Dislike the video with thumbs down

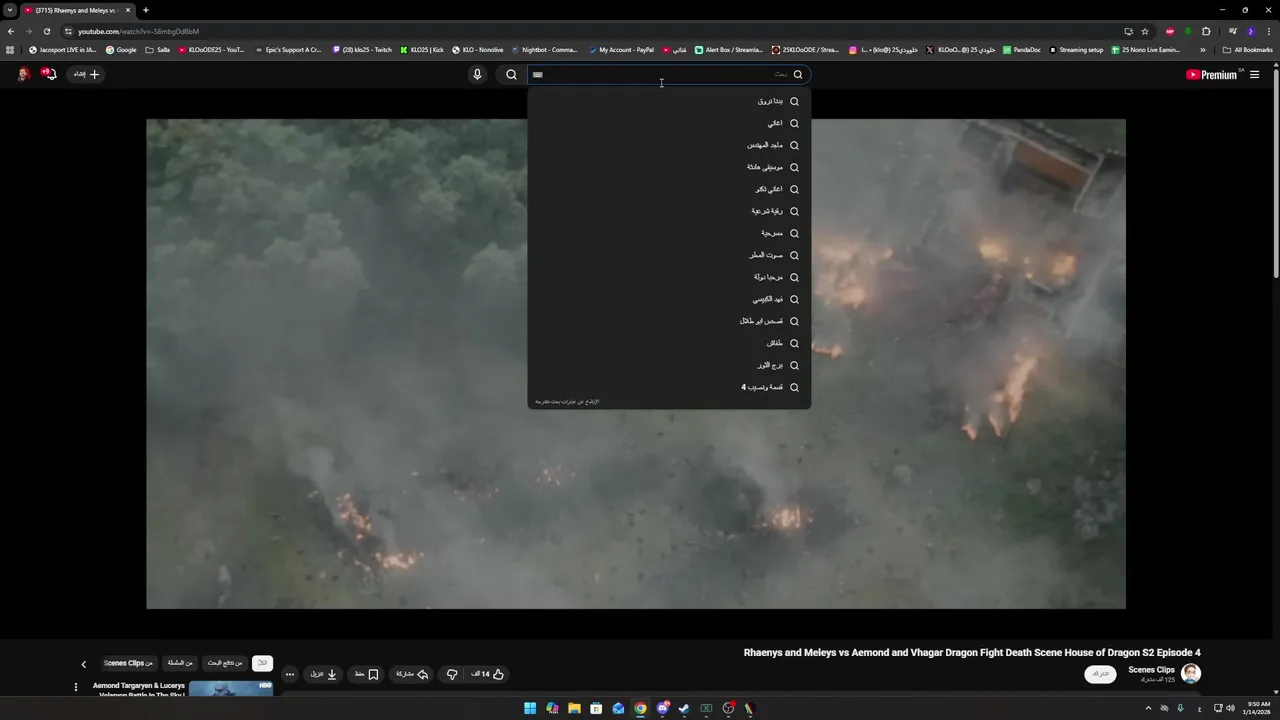pyautogui.click(x=452, y=674)
